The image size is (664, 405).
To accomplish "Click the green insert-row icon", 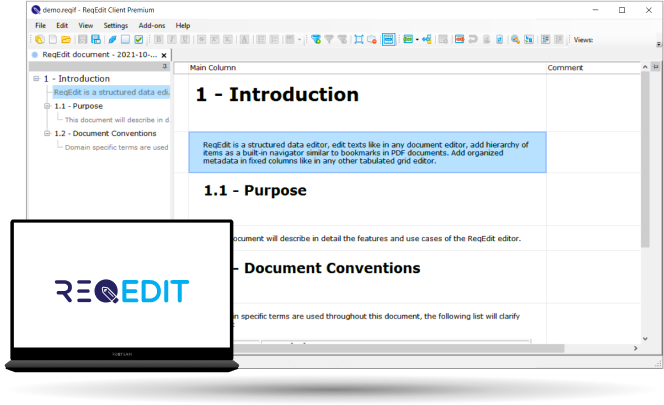I will tap(408, 39).
